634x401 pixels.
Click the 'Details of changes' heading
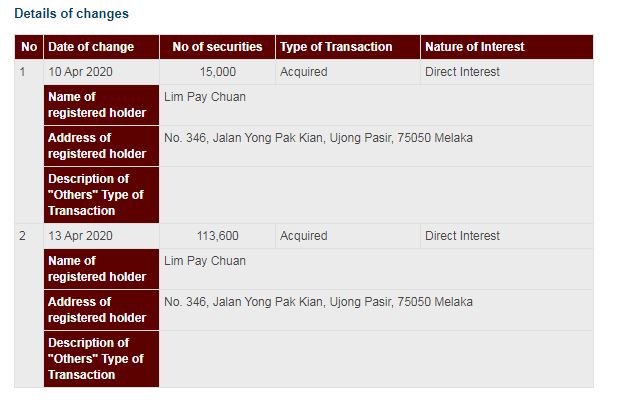click(72, 13)
